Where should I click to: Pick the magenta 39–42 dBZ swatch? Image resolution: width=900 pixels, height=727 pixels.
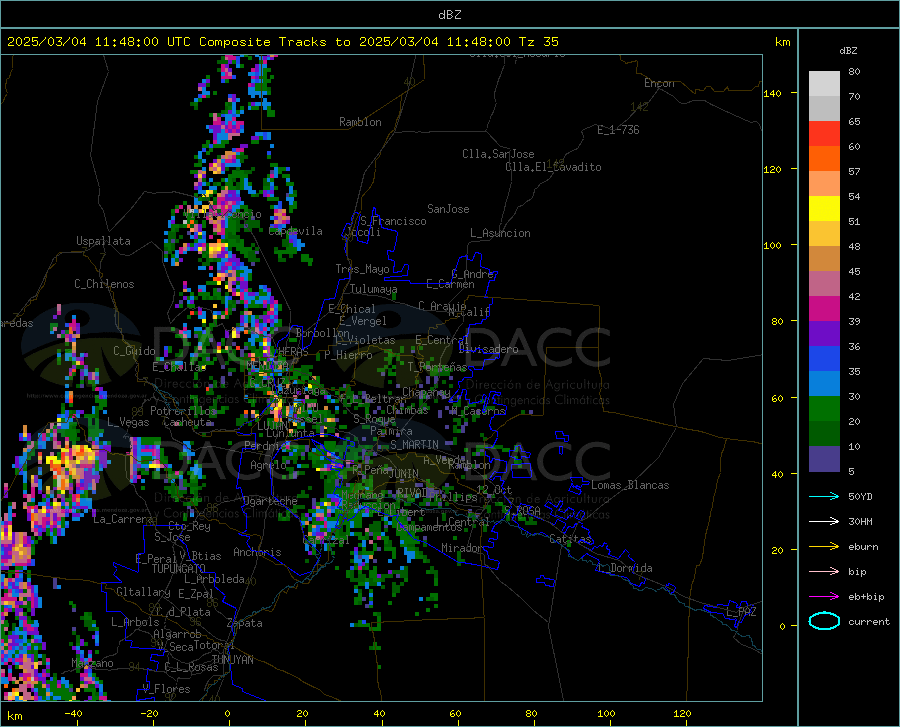pos(824,309)
